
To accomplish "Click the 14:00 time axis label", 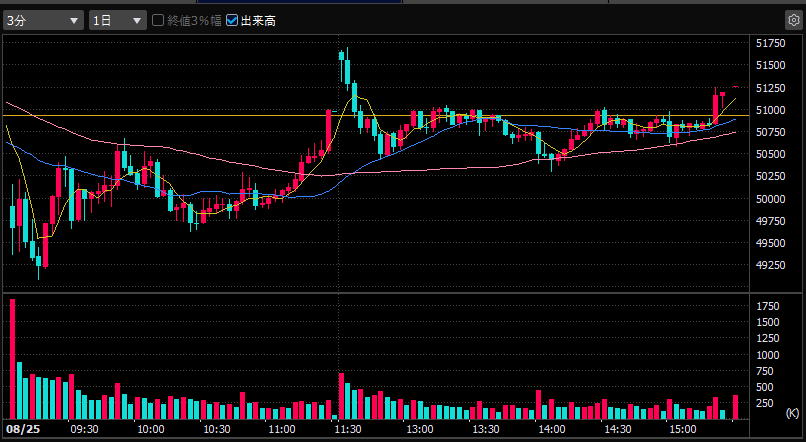I will point(552,429).
